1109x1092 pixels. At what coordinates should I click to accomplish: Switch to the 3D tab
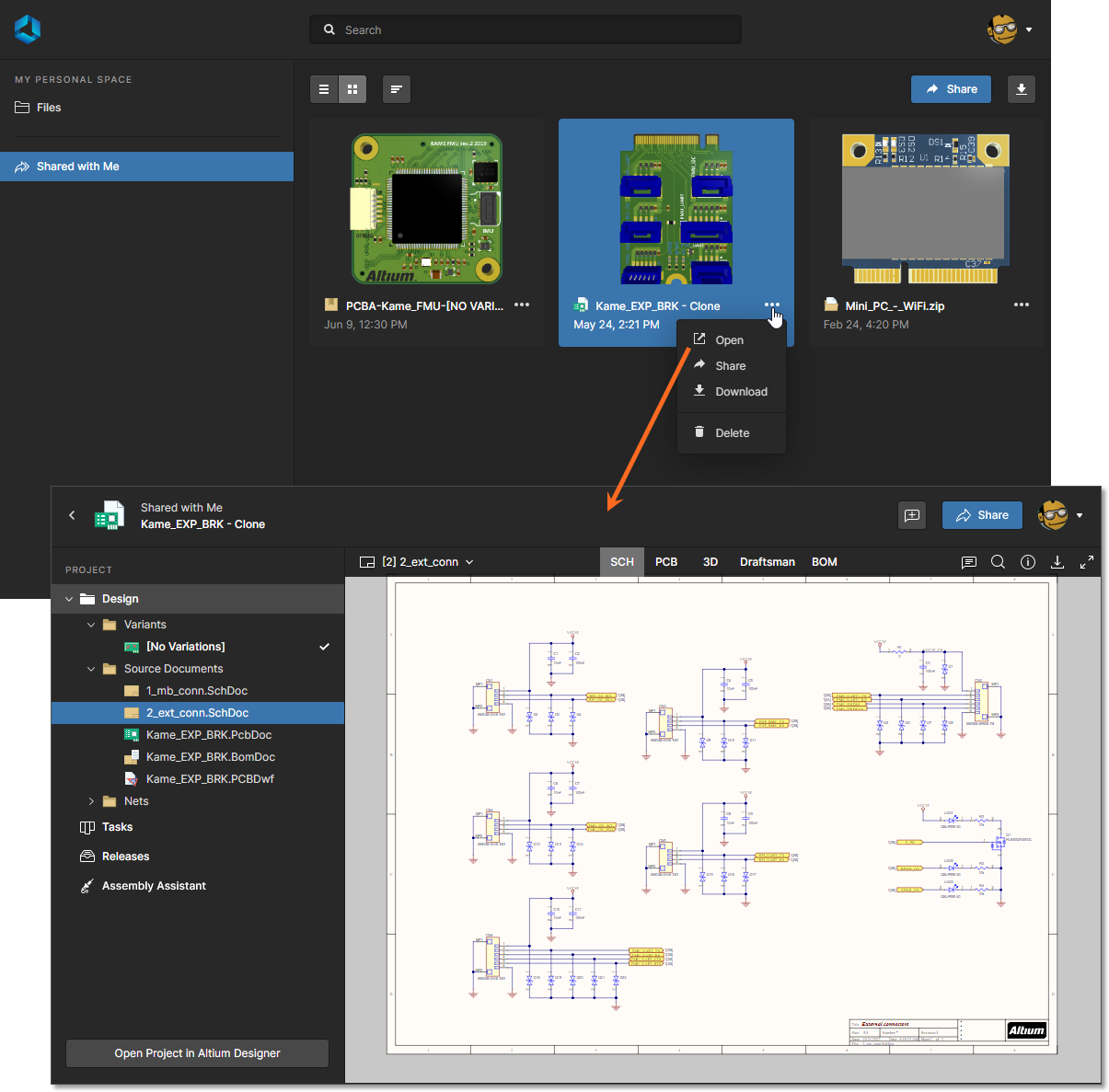(x=710, y=562)
